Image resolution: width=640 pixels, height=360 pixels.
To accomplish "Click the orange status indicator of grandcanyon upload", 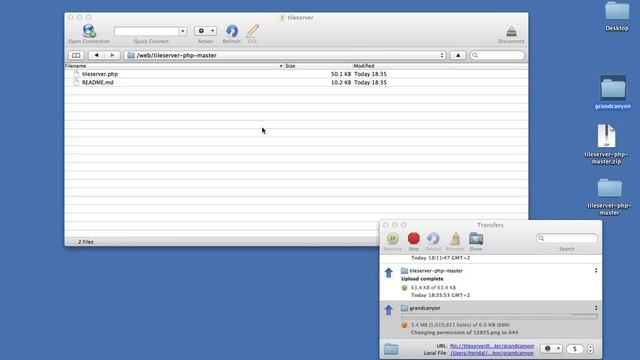I will 404,325.
